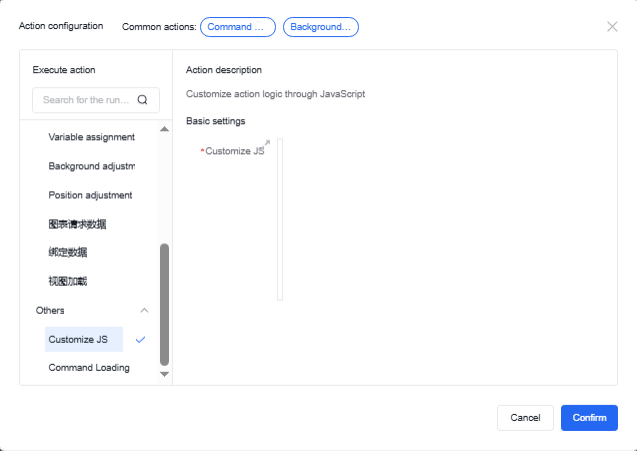Click the checkmark next to Customize JS

pos(140,339)
